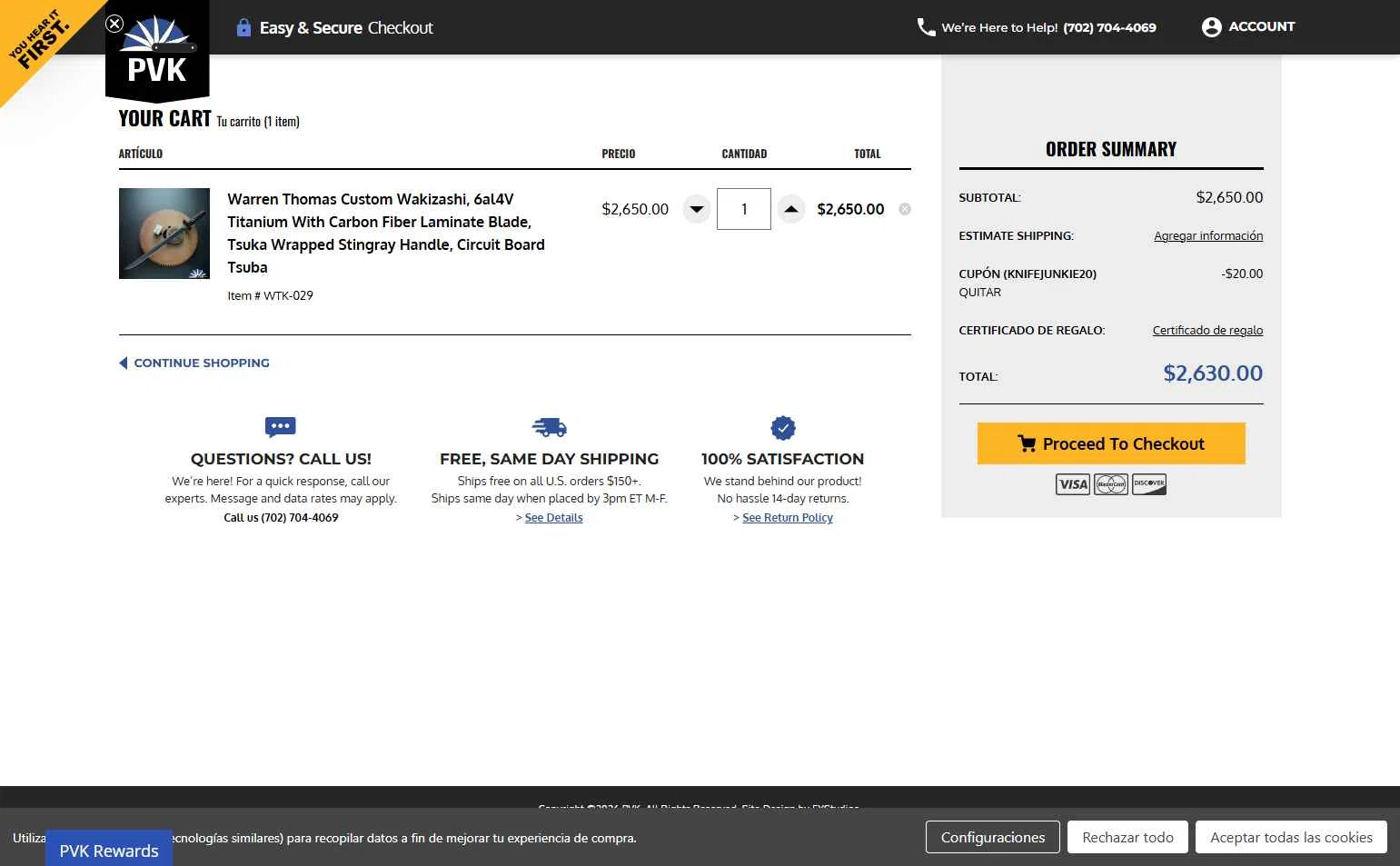Click the QUESTIONS? CALL US! heading

click(281, 459)
